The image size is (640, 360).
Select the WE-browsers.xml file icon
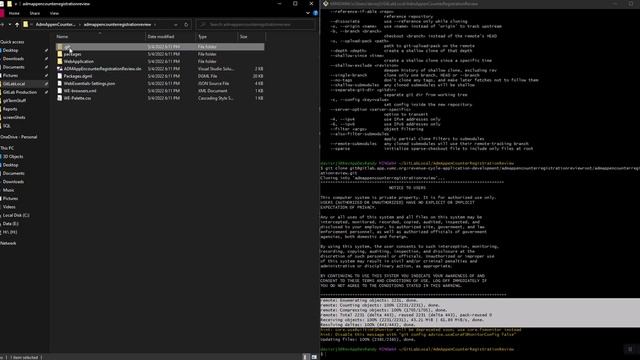[x=60, y=91]
